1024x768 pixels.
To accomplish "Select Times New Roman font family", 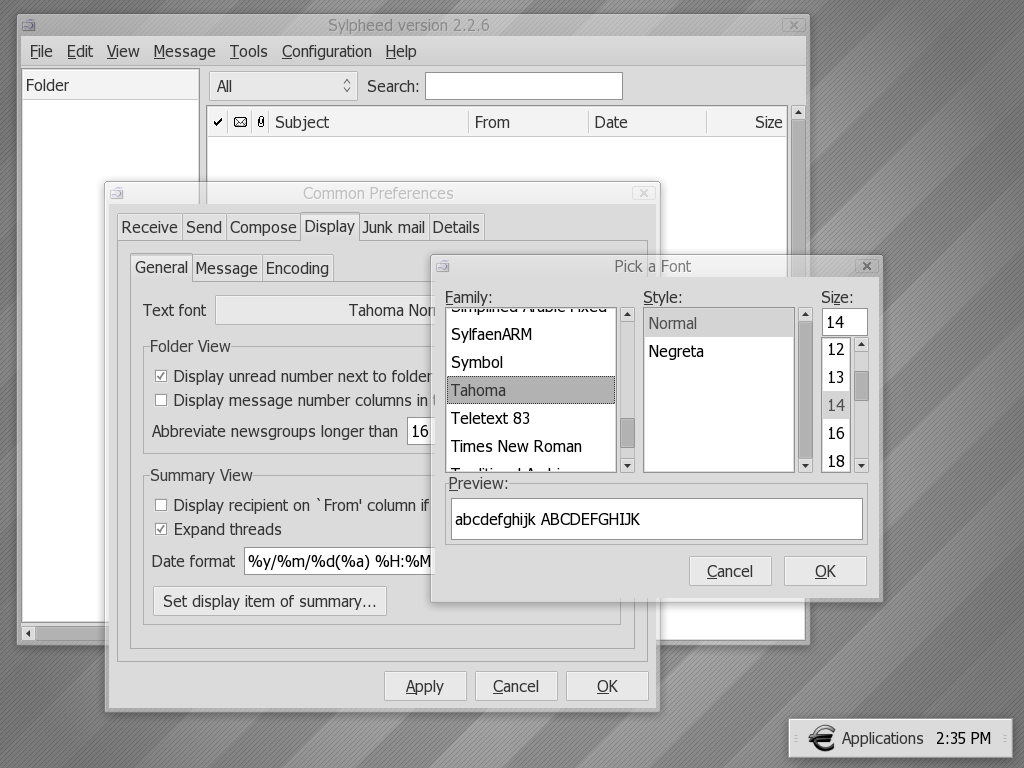I will (530, 447).
